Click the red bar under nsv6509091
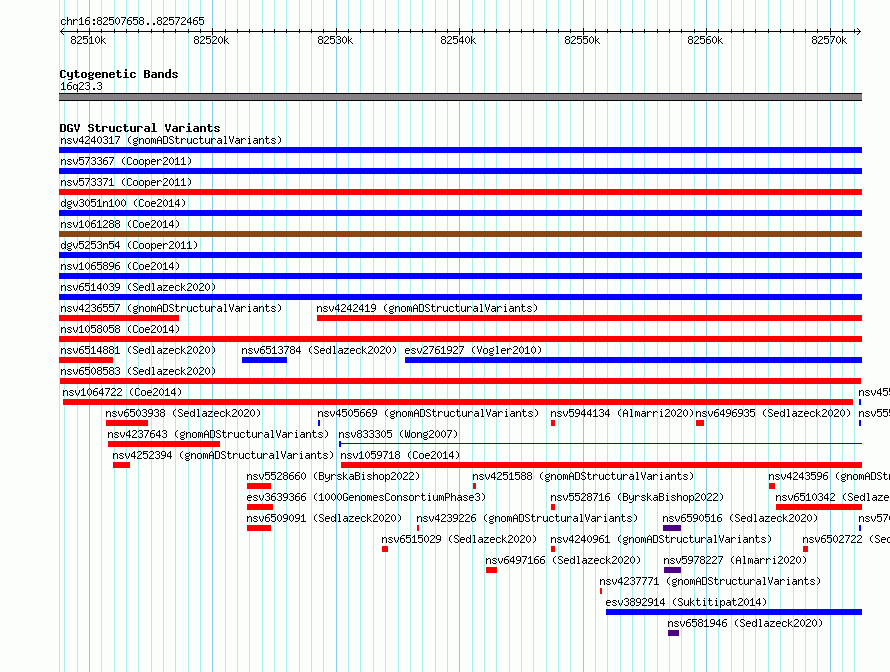 (259, 528)
